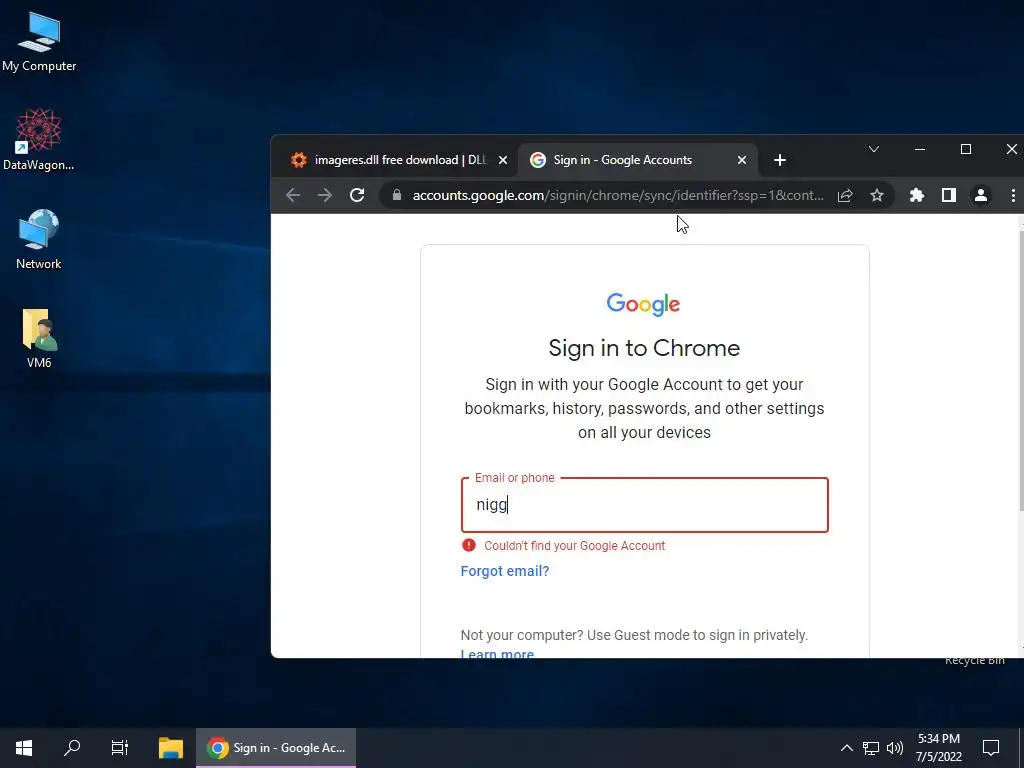View site info via padlock icon

396,195
